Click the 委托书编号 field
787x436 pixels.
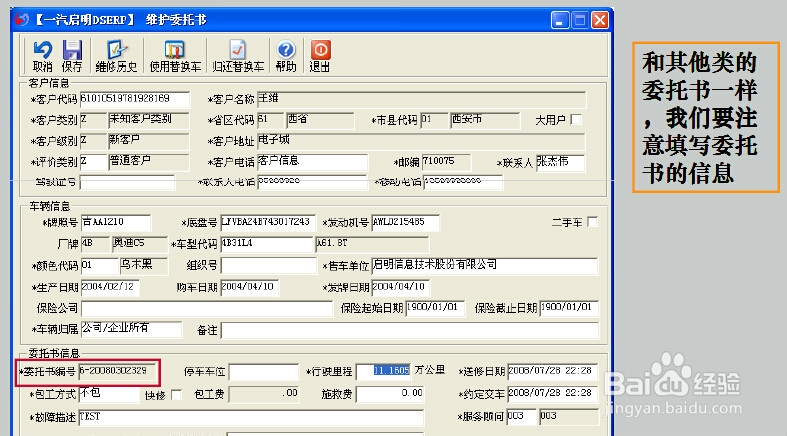[x=118, y=372]
